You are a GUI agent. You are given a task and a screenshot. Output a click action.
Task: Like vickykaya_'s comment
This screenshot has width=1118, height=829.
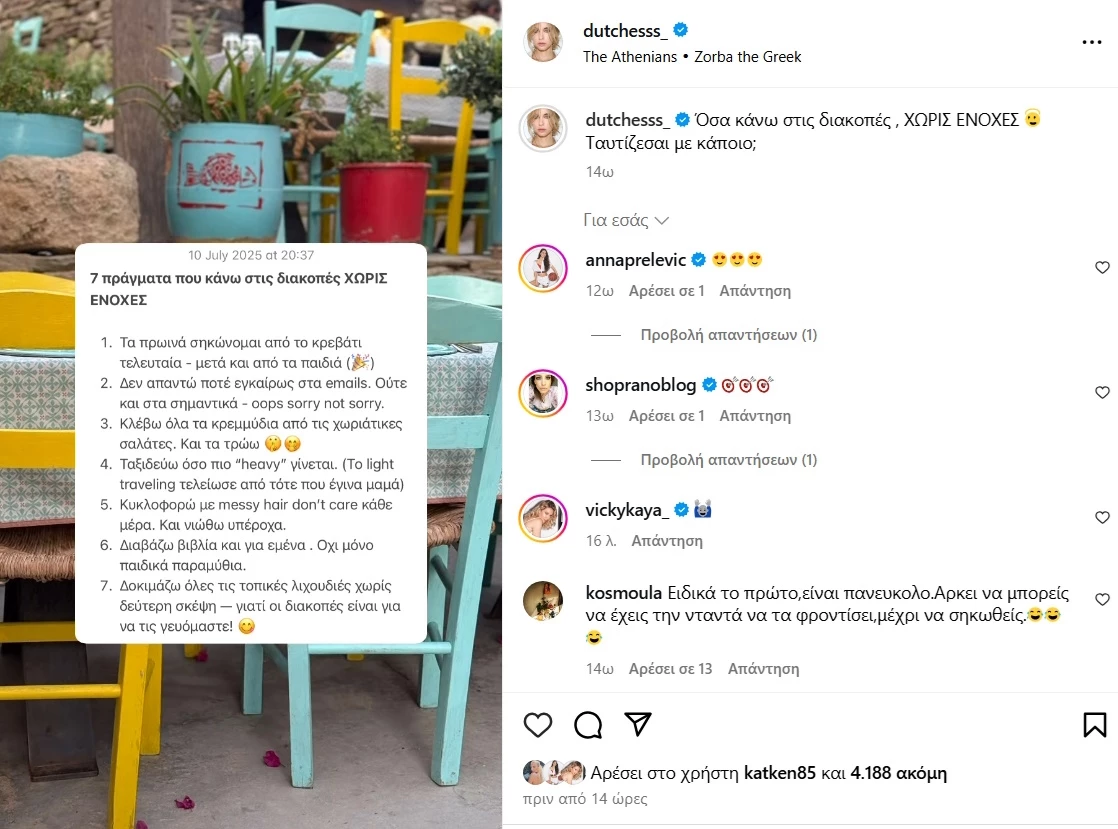pos(1102,518)
